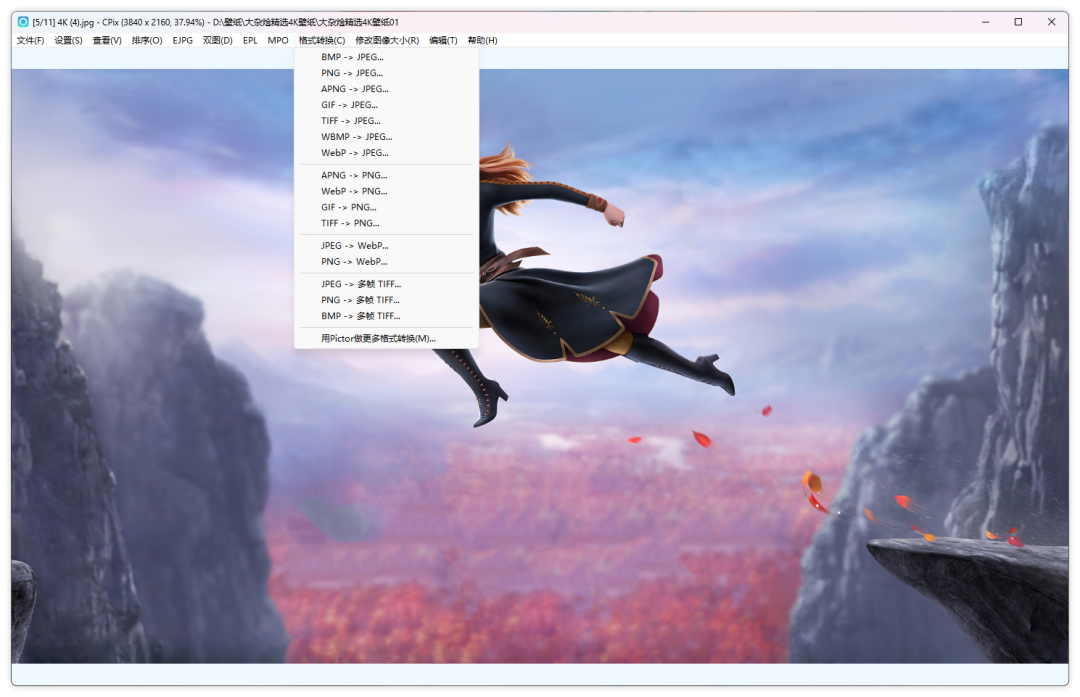Viewport: 1080px width, 697px height.
Task: Close the 格式转换(C) menu
Action: pos(322,41)
